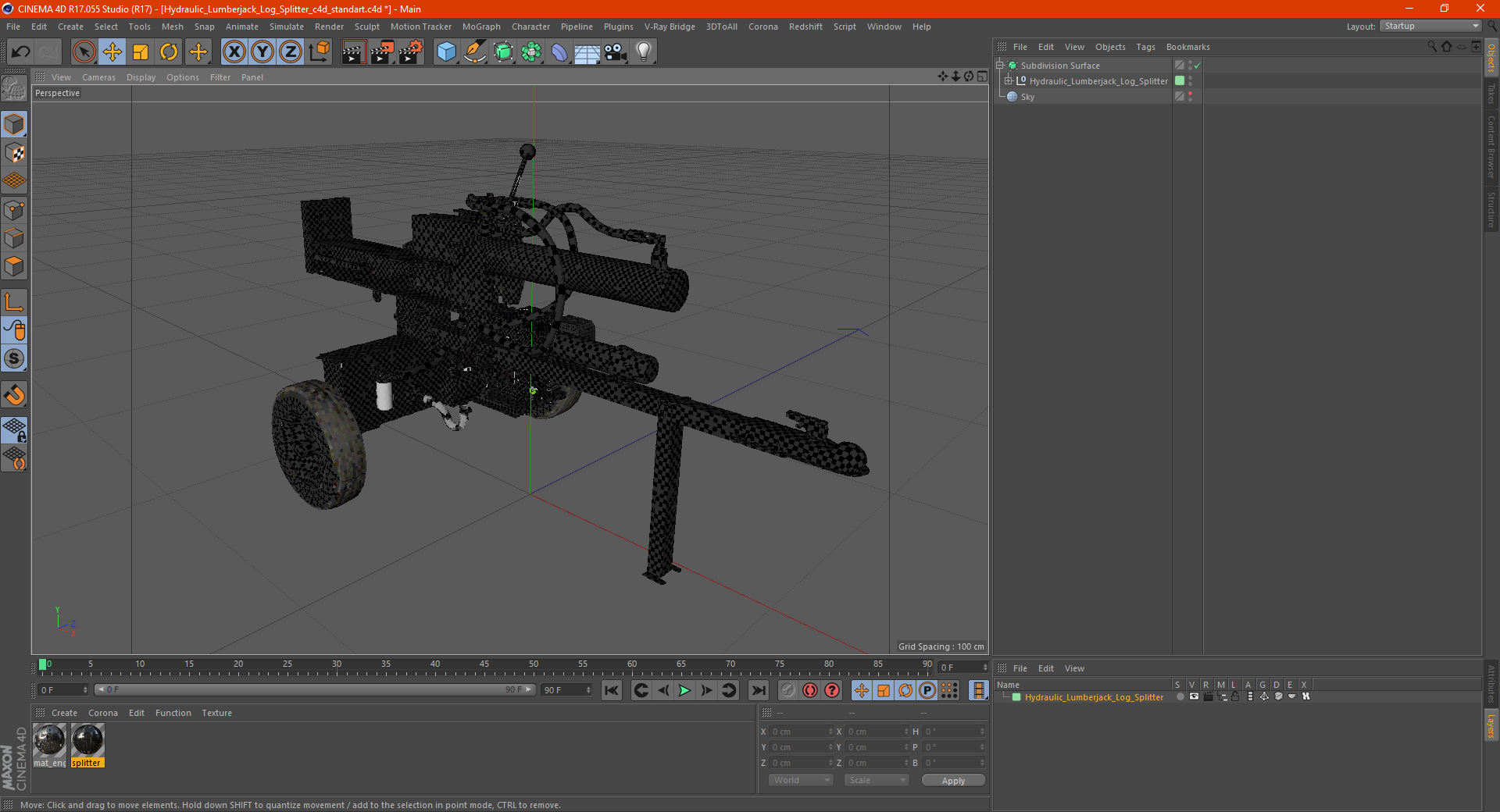
Task: Add a floor environment object
Action: pos(587,52)
